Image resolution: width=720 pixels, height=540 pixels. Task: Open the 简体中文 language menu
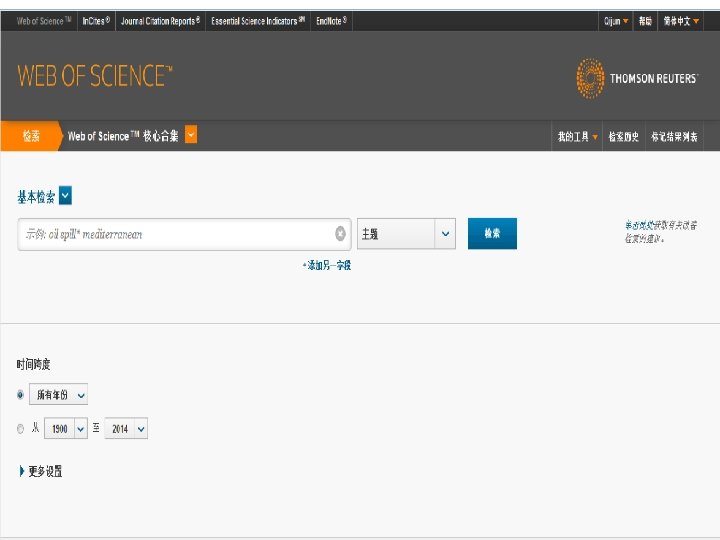click(x=681, y=21)
